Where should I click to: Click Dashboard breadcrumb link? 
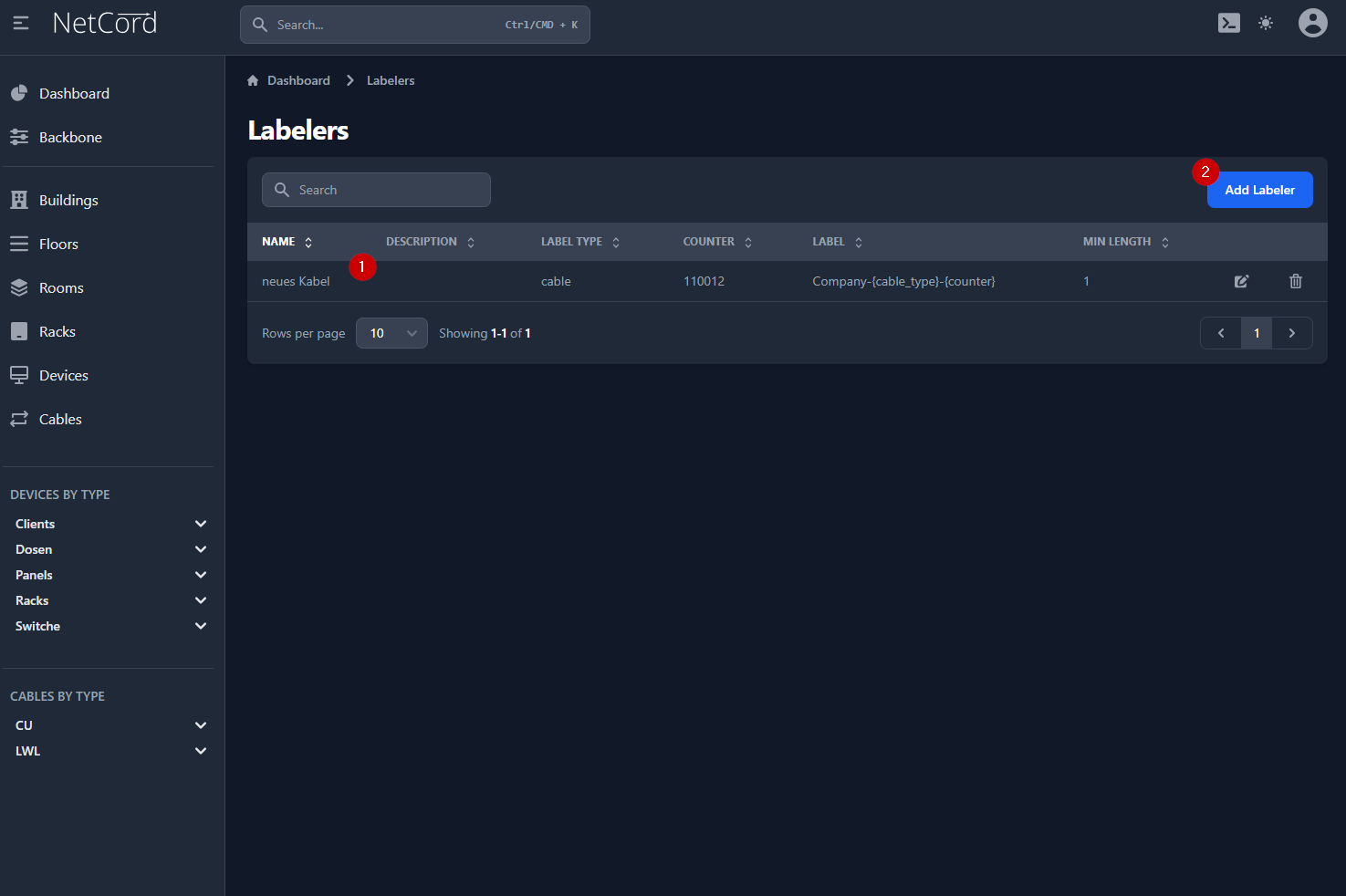[x=298, y=80]
